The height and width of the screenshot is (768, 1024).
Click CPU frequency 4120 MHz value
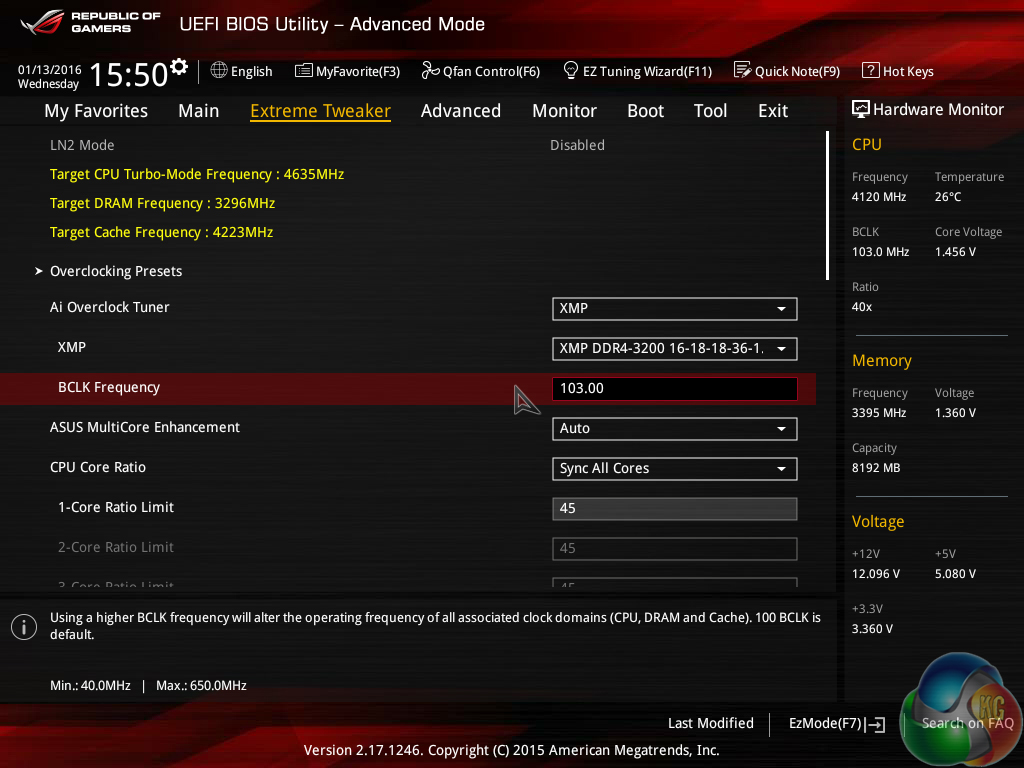tap(879, 197)
